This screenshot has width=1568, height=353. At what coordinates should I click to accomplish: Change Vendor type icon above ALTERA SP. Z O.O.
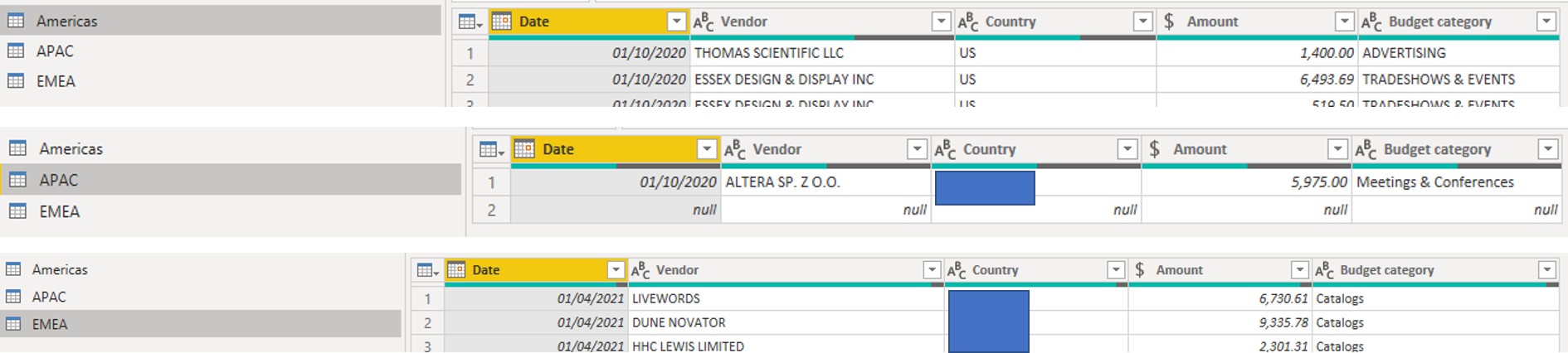coord(735,149)
